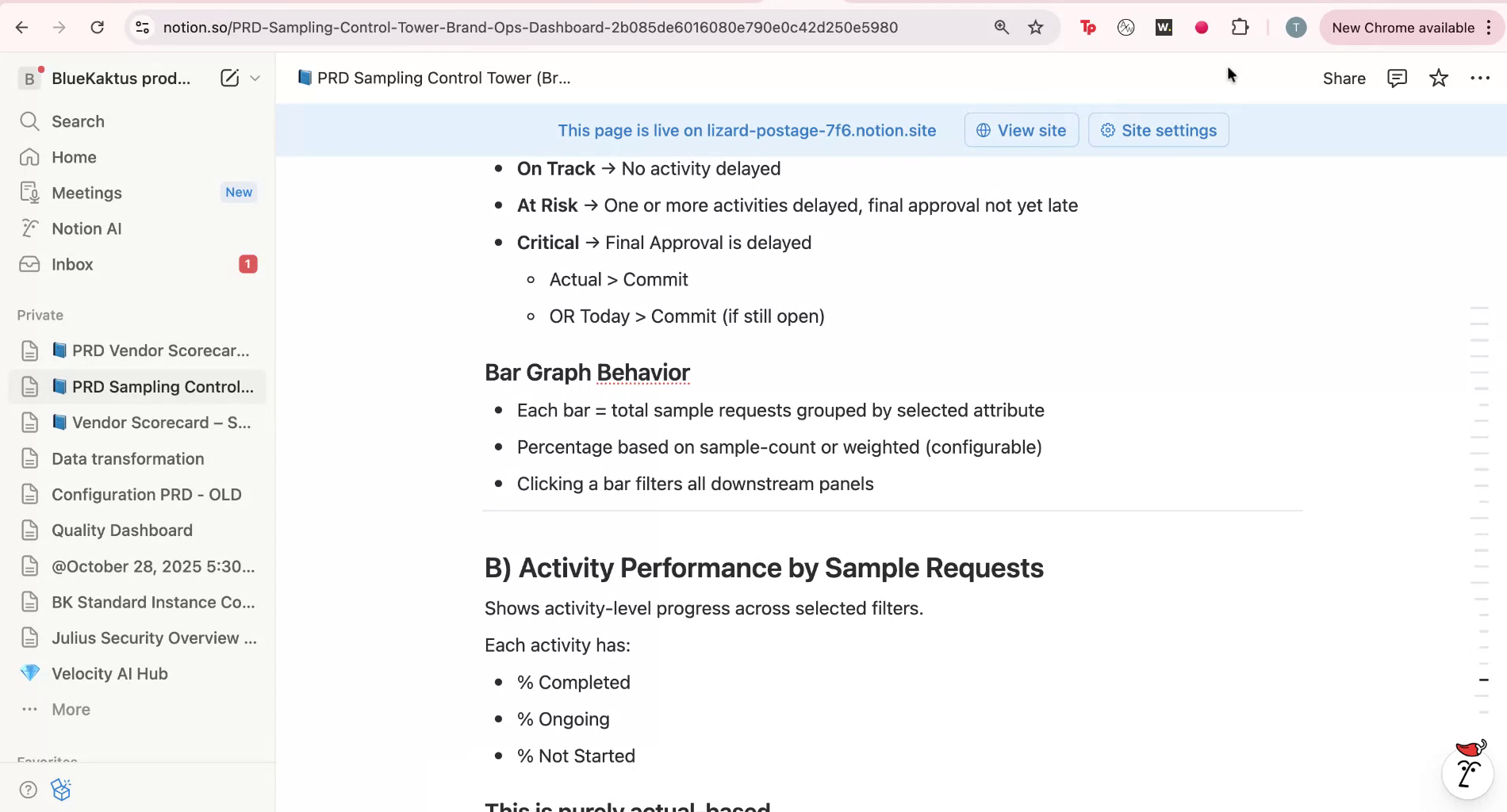The height and width of the screenshot is (812, 1507).
Task: Click the View site button
Action: pos(1021,130)
